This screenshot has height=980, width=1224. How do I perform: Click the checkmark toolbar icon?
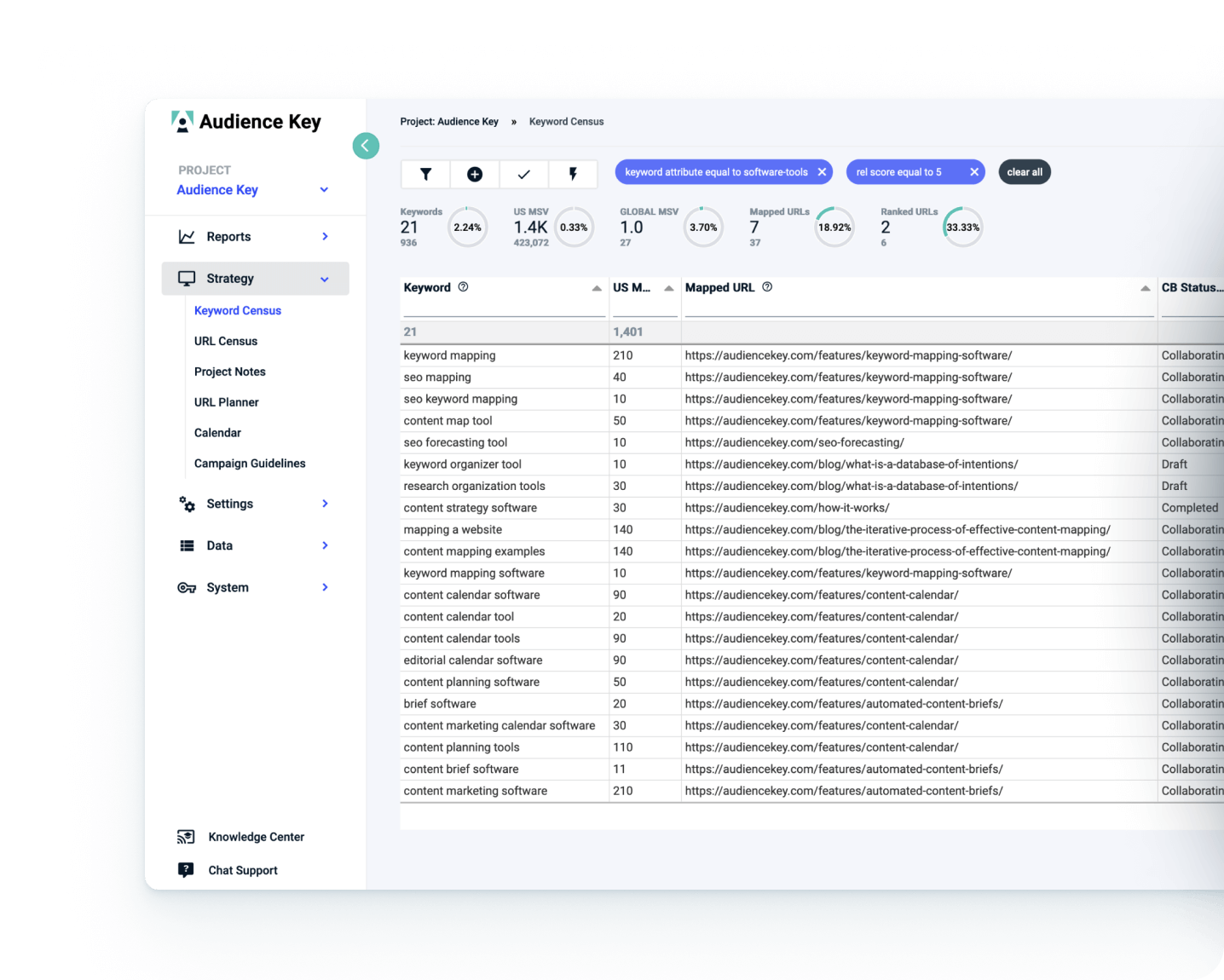point(524,174)
